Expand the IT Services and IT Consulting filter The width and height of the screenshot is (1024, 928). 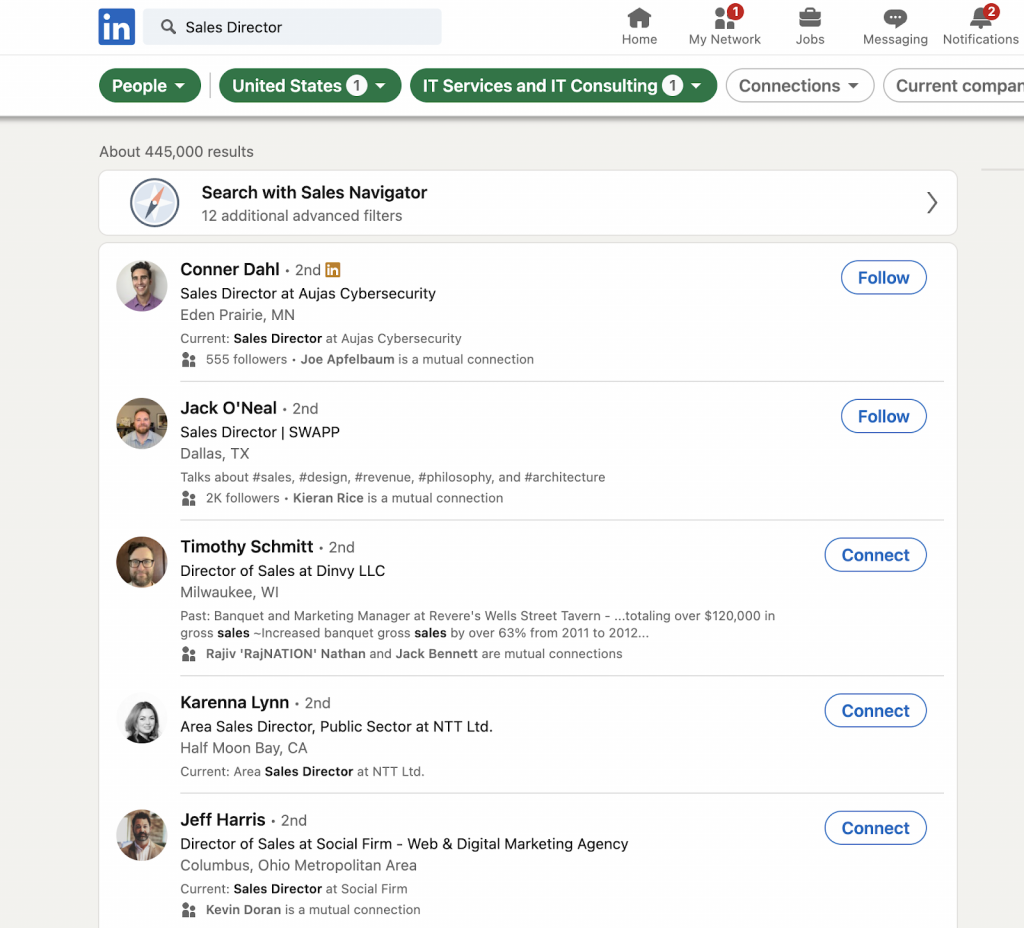pos(563,86)
